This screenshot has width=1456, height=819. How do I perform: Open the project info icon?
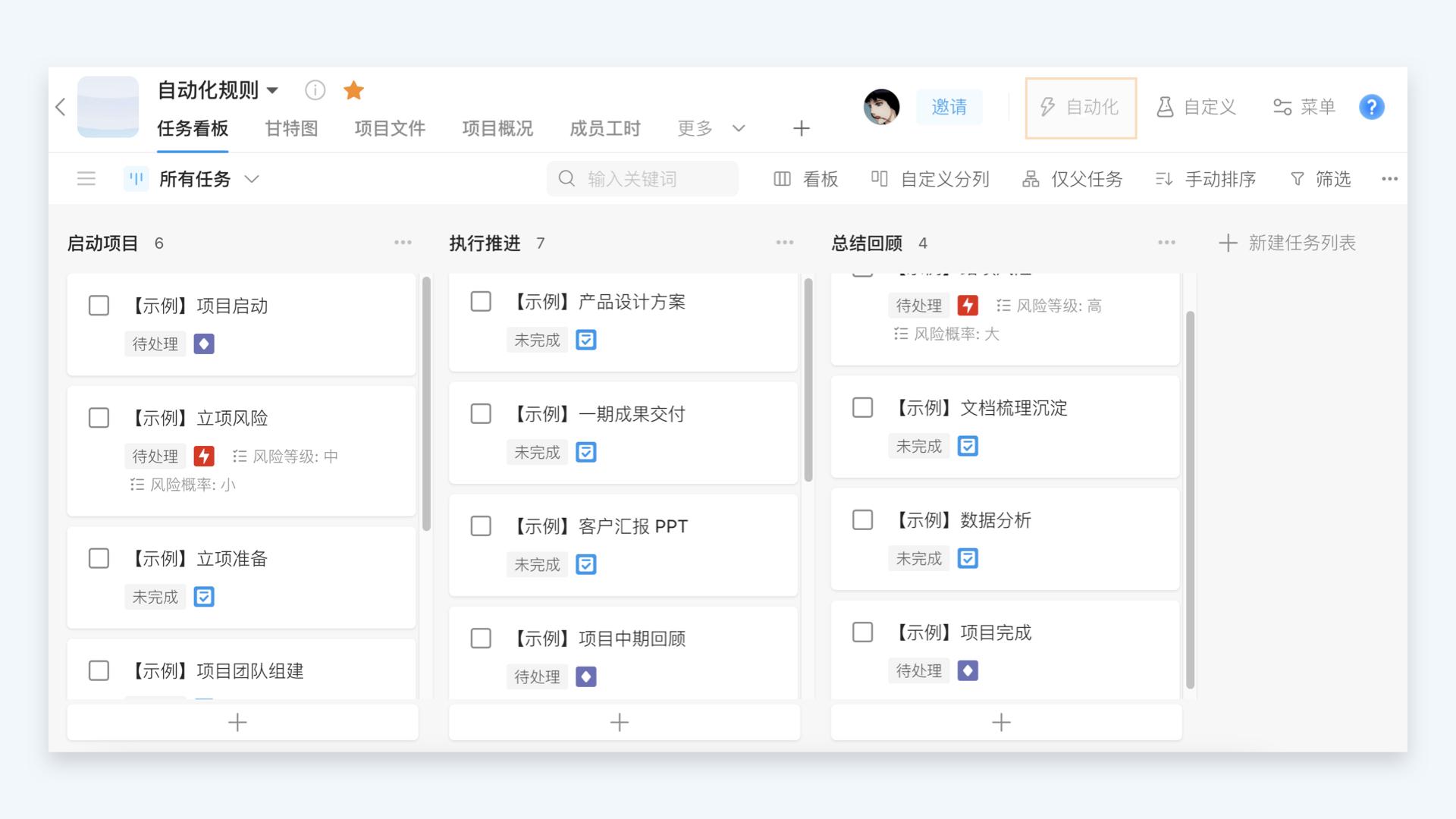pos(315,90)
